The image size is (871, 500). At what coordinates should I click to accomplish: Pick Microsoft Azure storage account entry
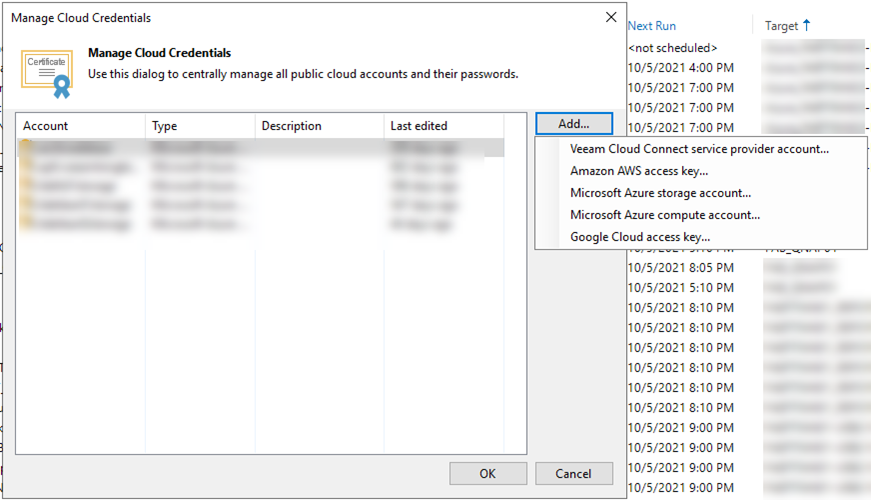(660, 193)
